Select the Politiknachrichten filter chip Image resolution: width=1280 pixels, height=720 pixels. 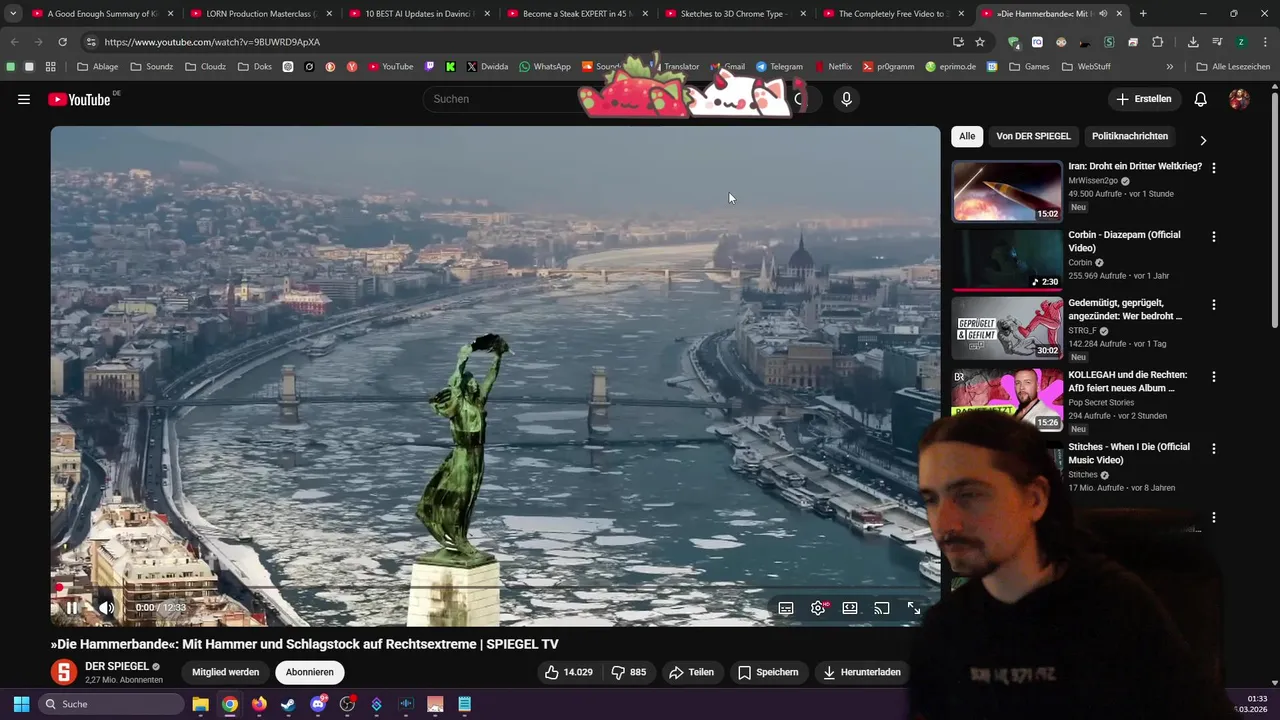[x=1130, y=136]
